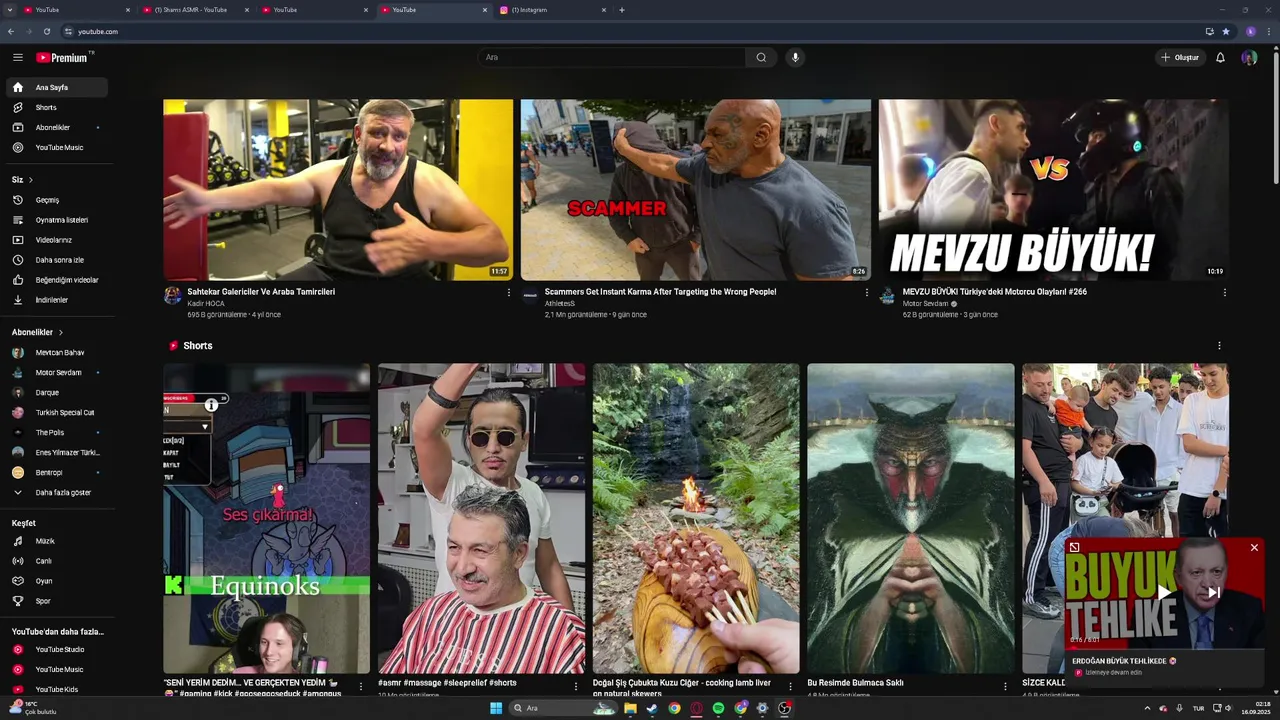
Task: Switch to Instagram browser tab
Action: pyautogui.click(x=553, y=10)
